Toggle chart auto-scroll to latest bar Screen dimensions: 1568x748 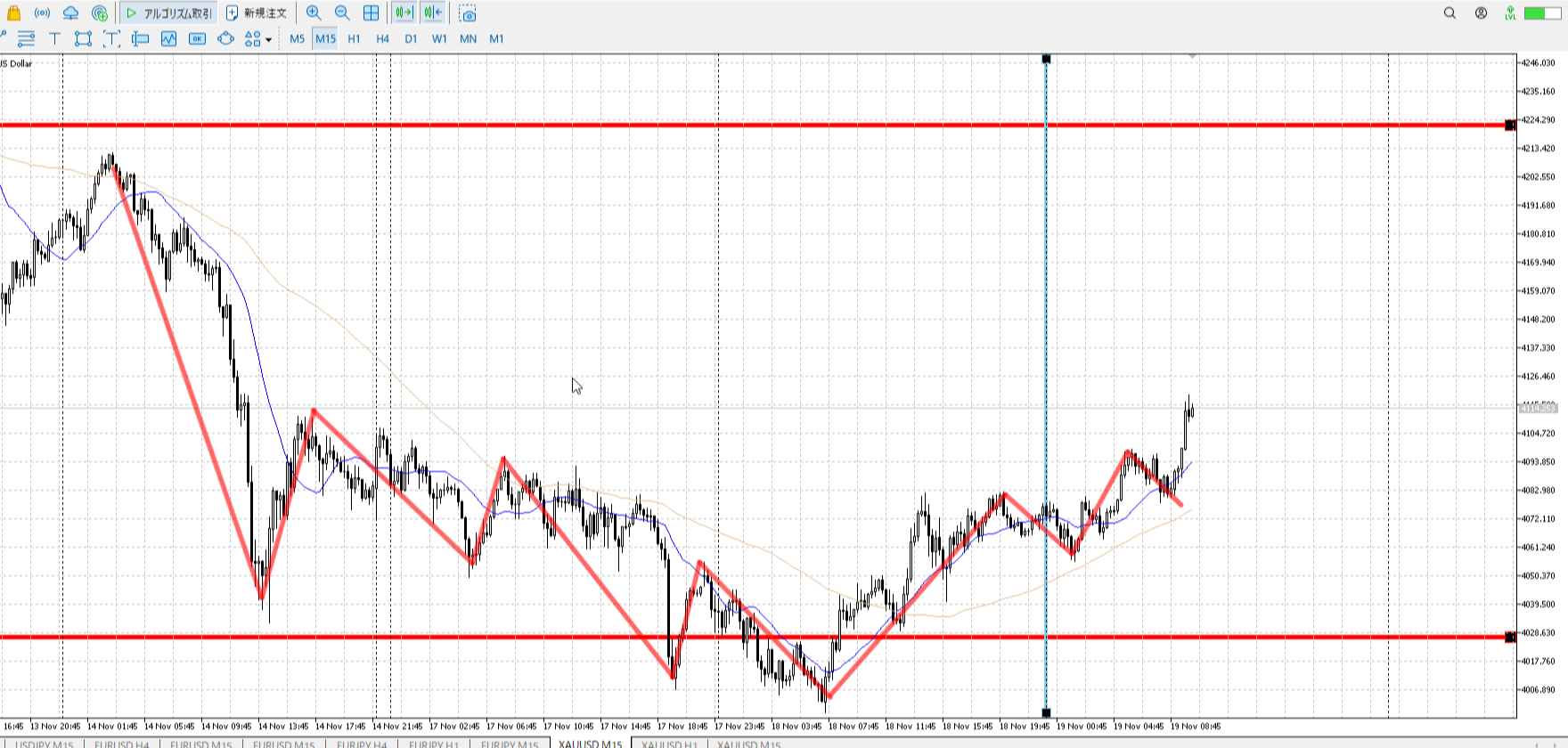(404, 13)
